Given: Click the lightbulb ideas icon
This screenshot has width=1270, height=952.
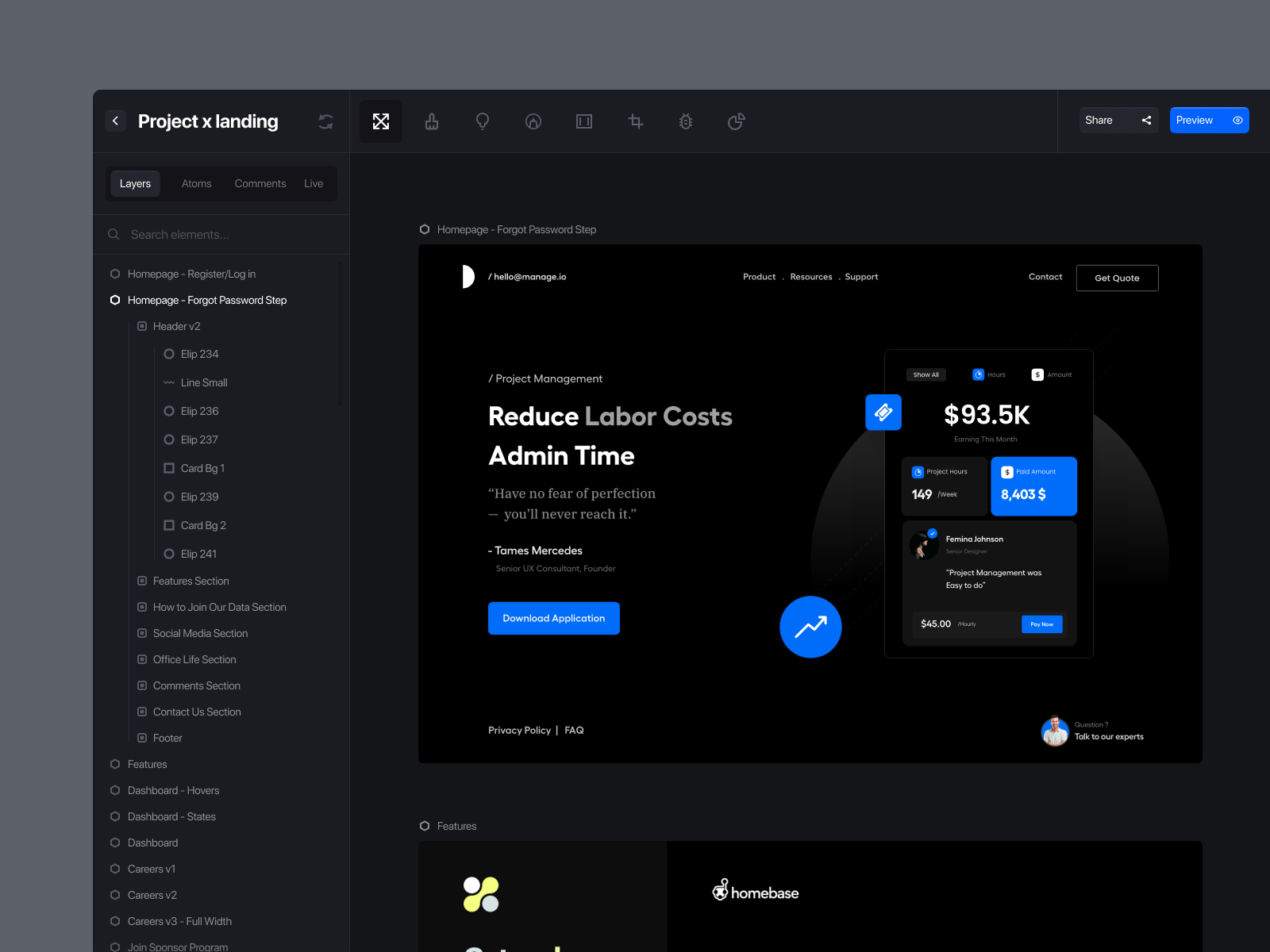Looking at the screenshot, I should click(x=483, y=121).
